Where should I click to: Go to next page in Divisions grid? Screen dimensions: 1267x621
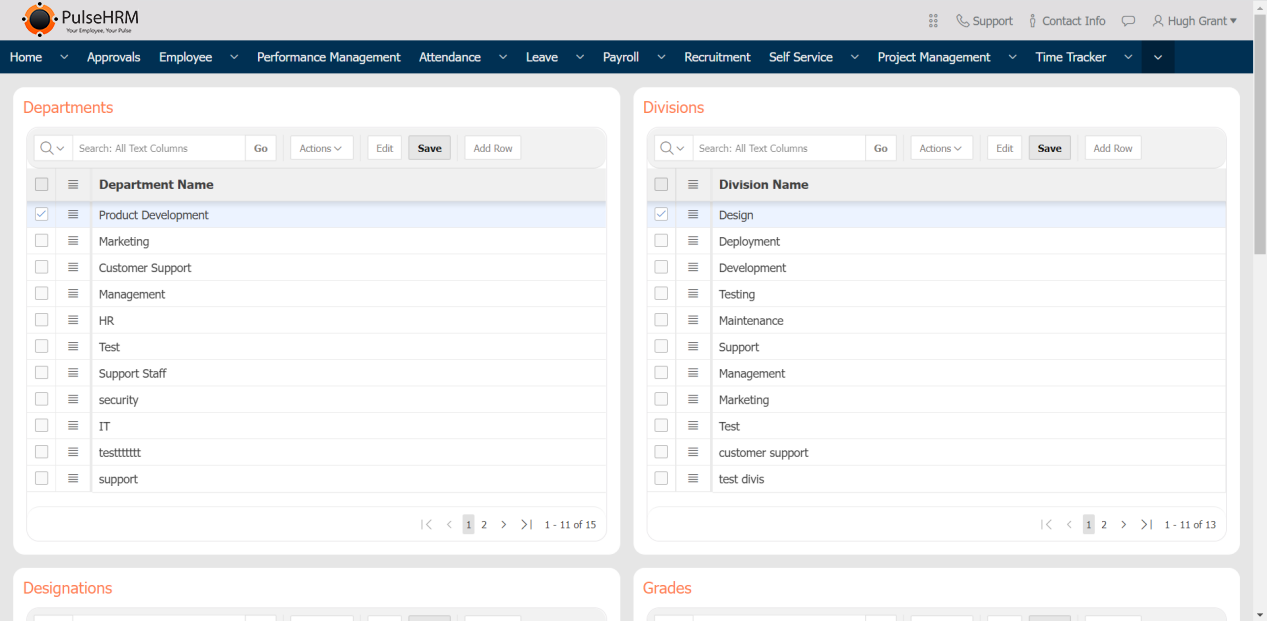(1123, 524)
